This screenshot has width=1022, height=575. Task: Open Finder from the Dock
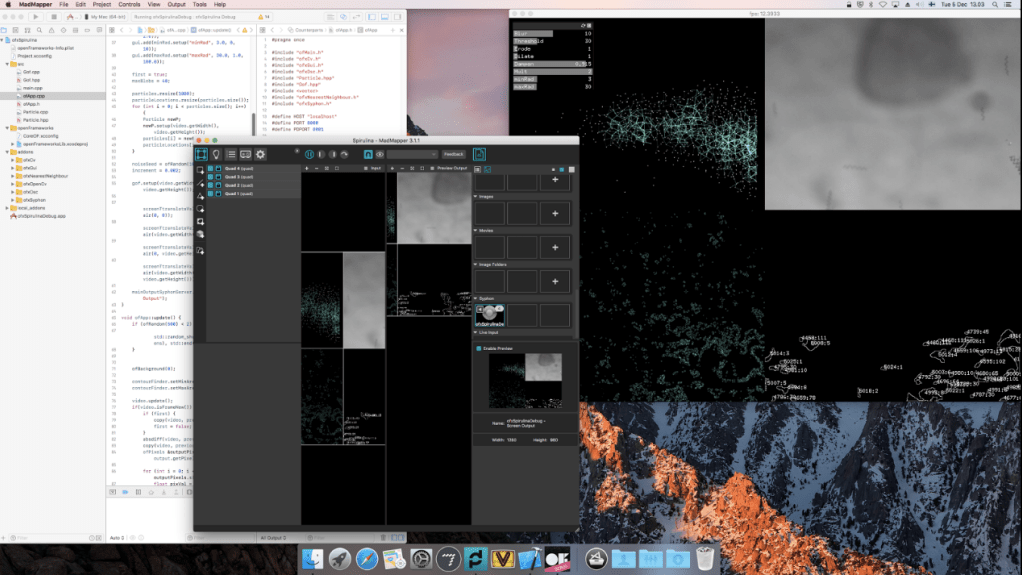pos(312,559)
